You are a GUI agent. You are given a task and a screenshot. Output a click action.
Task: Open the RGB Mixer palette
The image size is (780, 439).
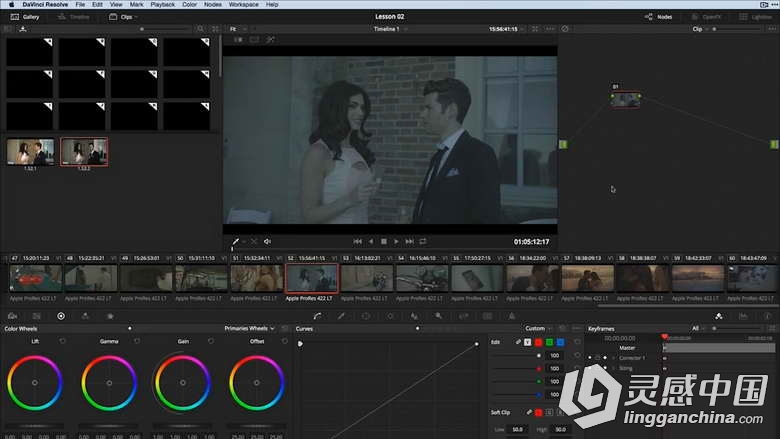pos(85,316)
